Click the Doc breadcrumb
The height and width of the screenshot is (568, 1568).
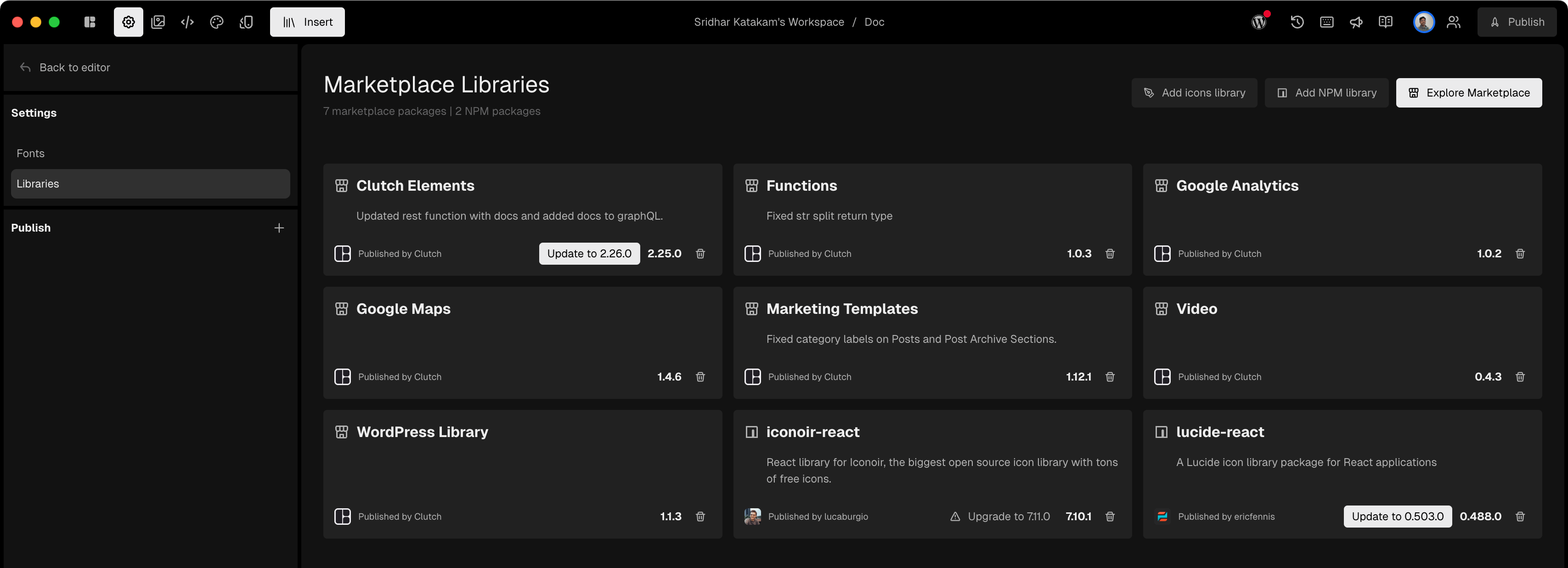click(874, 22)
